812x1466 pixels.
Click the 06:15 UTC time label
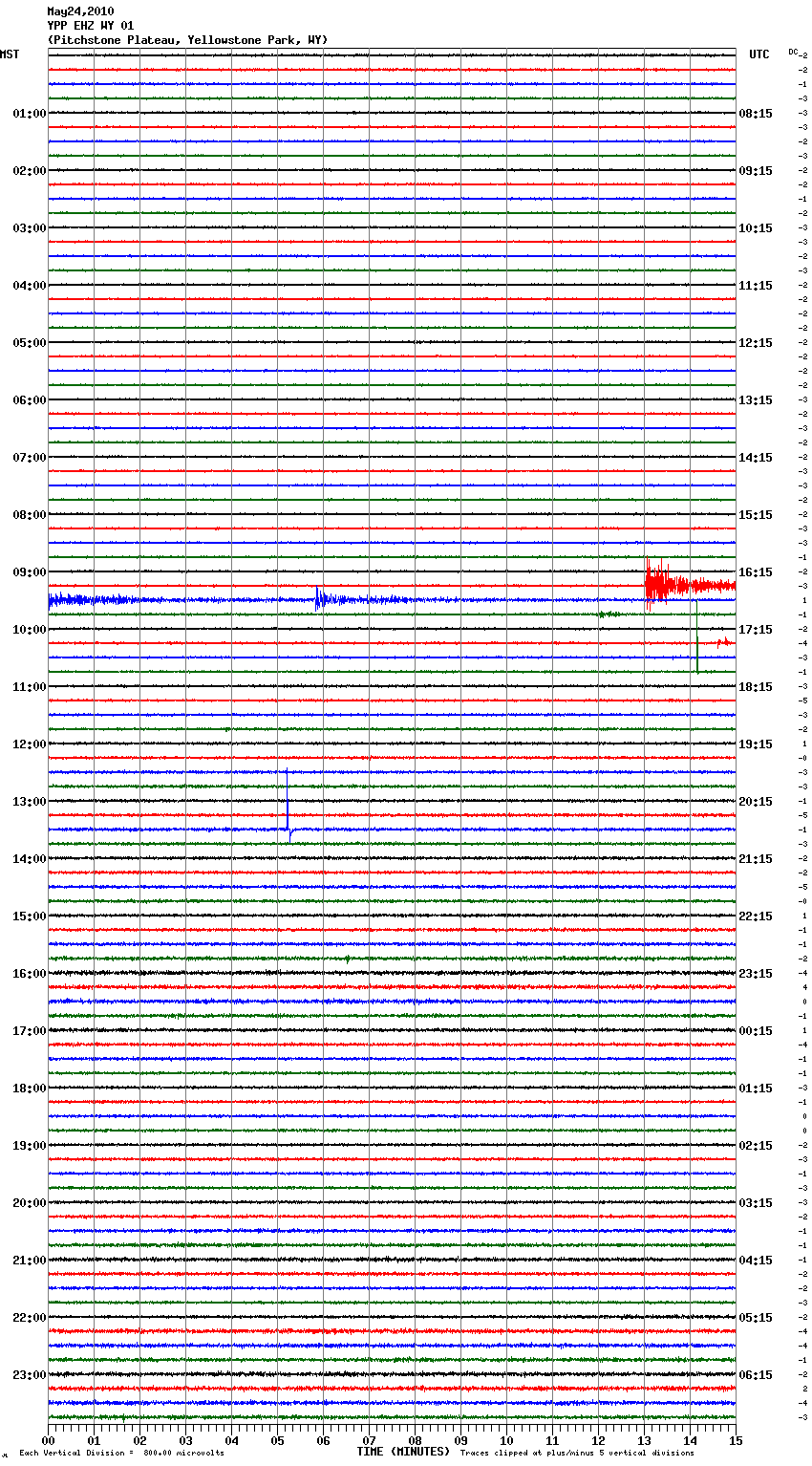point(756,1375)
